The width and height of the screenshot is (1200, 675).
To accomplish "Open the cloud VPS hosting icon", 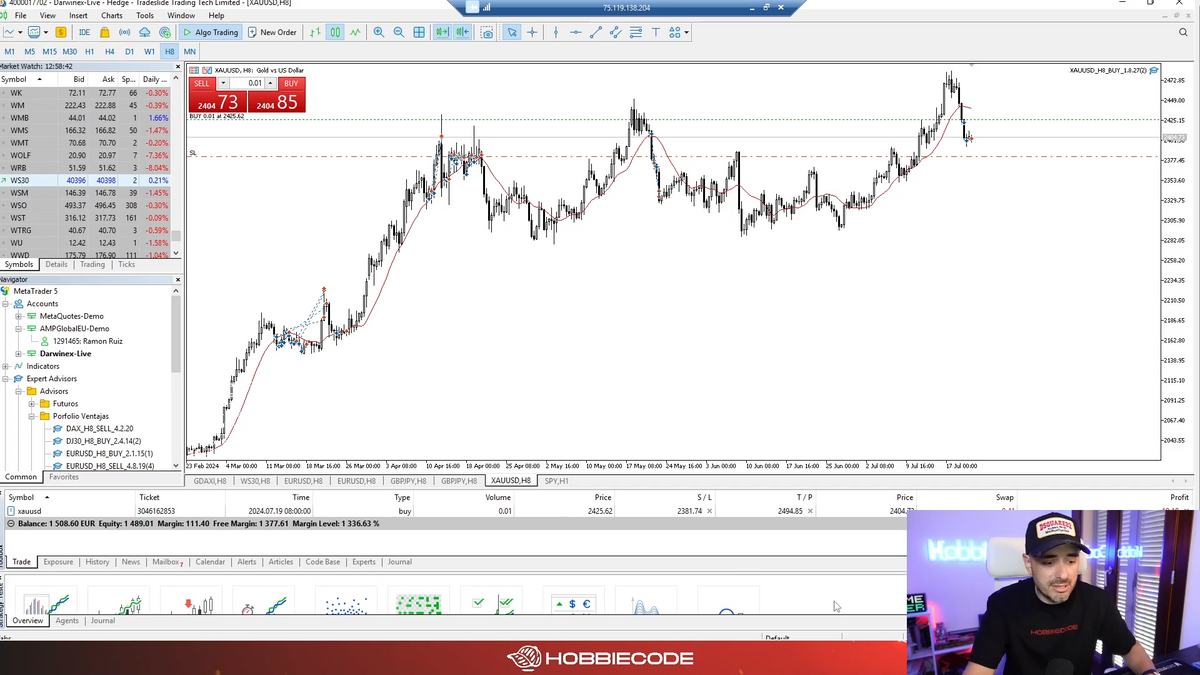I will [145, 32].
